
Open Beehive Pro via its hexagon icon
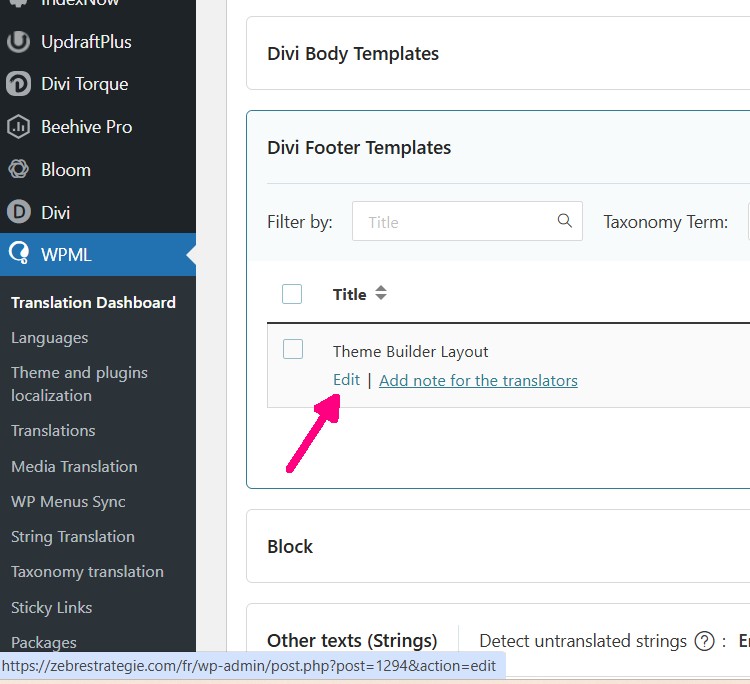click(18, 127)
